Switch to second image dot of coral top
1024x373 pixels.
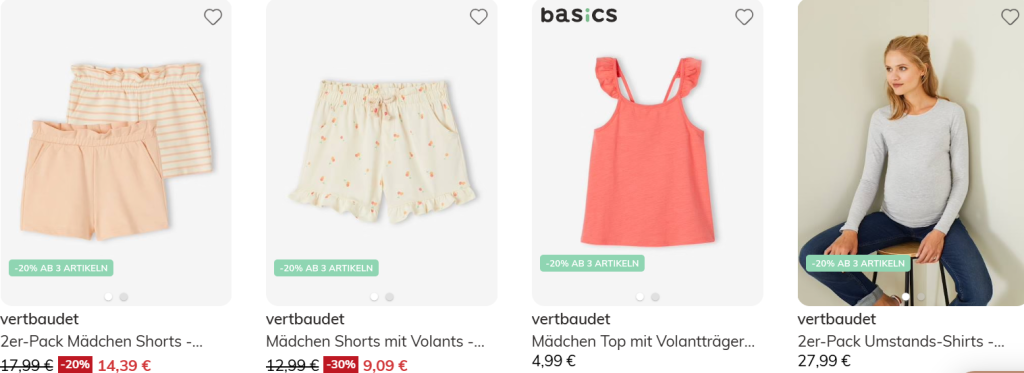tap(656, 297)
